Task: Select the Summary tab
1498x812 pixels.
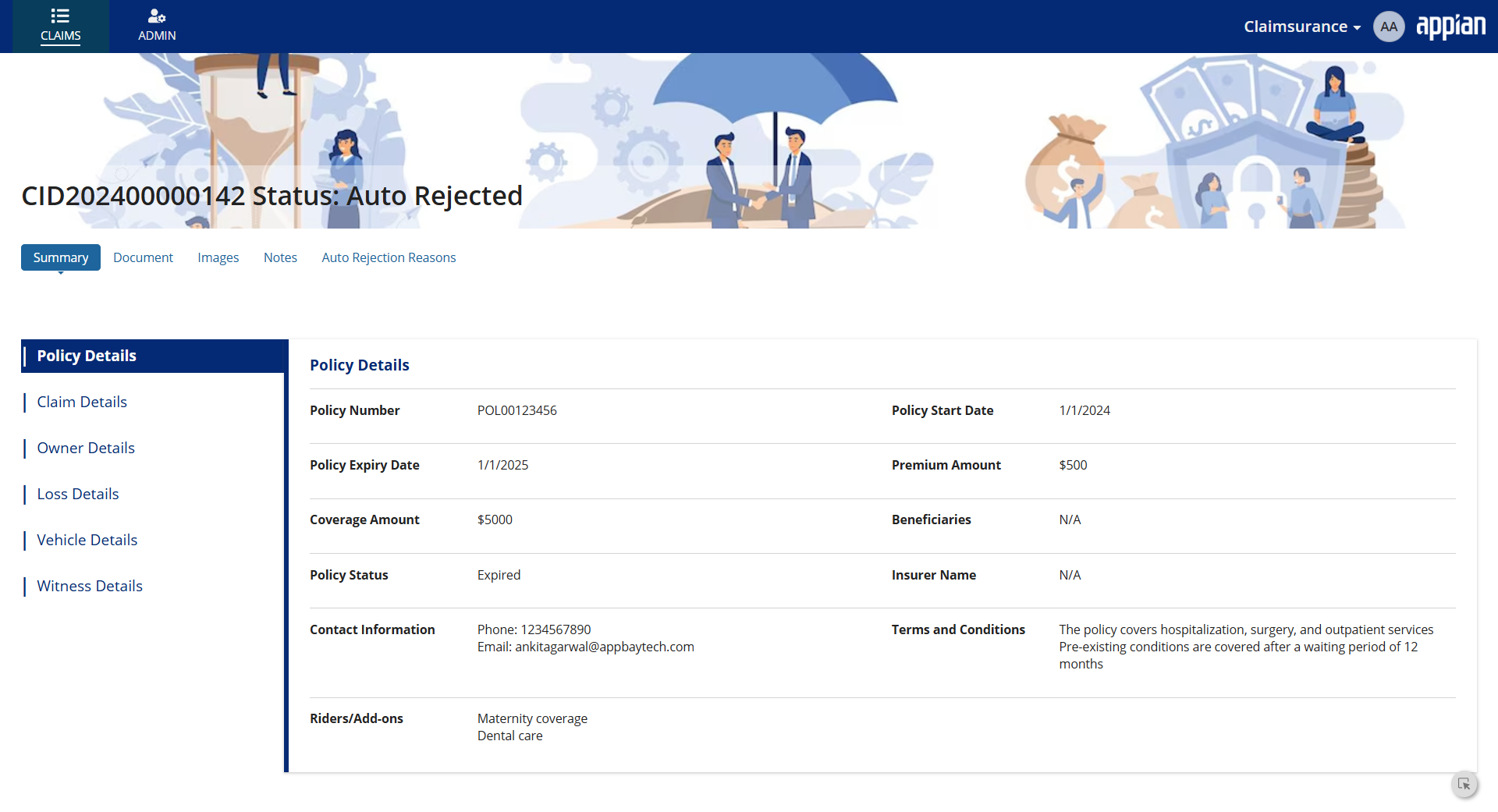Action: pyautogui.click(x=61, y=257)
